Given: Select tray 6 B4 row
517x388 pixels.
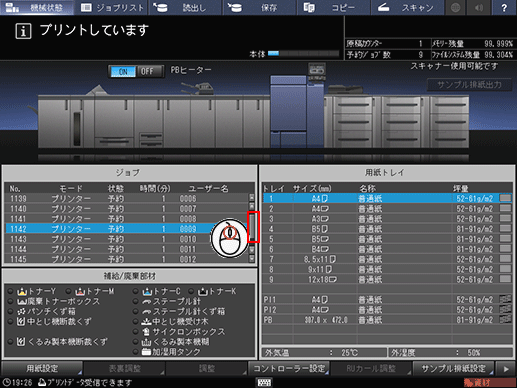Looking at the screenshot, I should coord(387,249).
